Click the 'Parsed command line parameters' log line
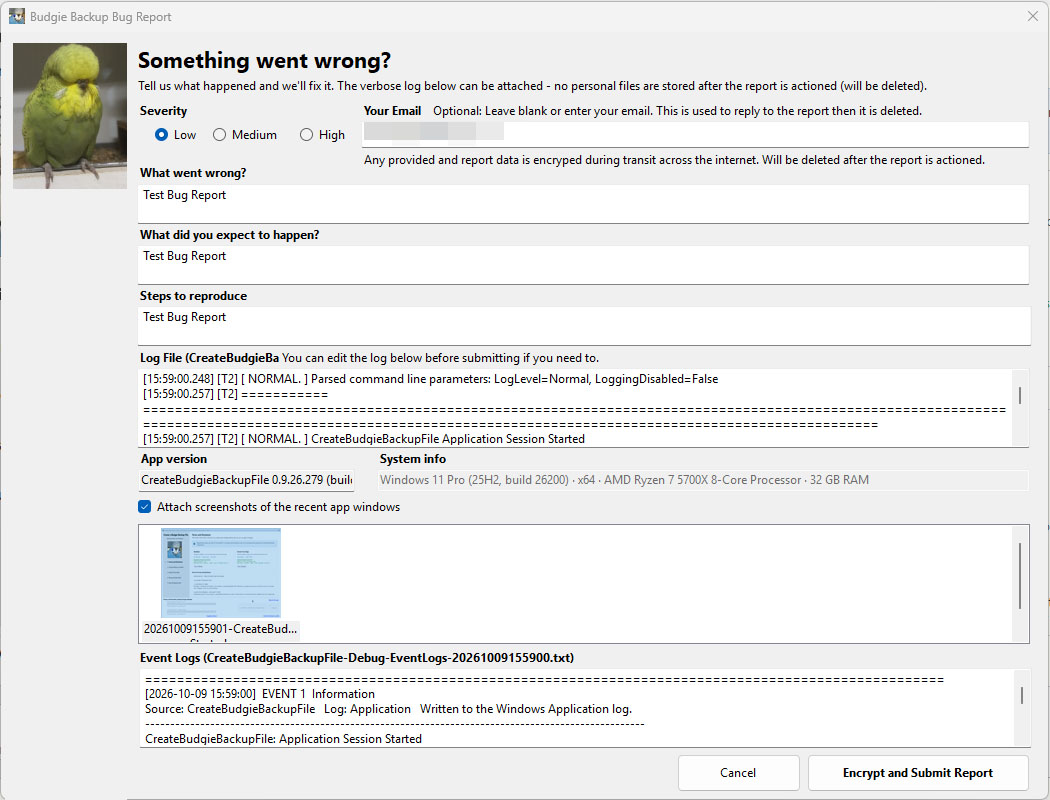The height and width of the screenshot is (800, 1050). (430, 379)
